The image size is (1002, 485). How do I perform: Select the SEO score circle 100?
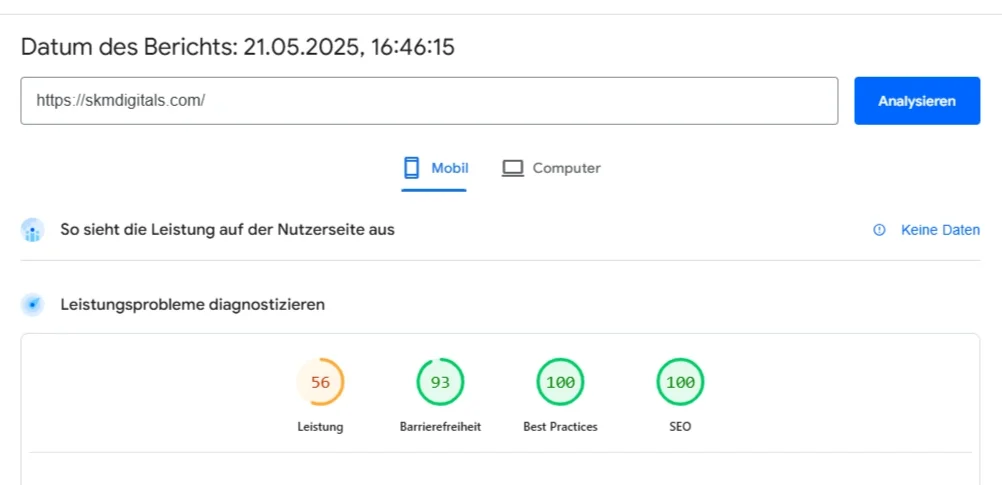680,382
